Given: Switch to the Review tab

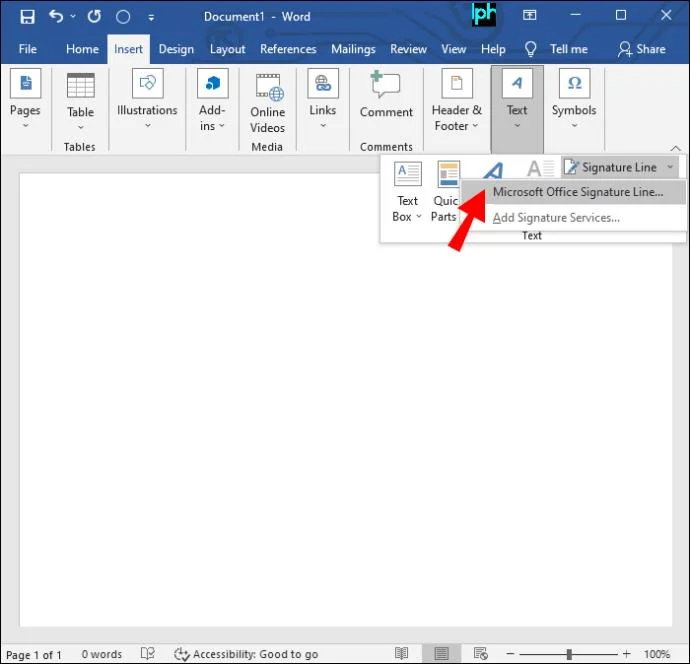Looking at the screenshot, I should click(408, 49).
